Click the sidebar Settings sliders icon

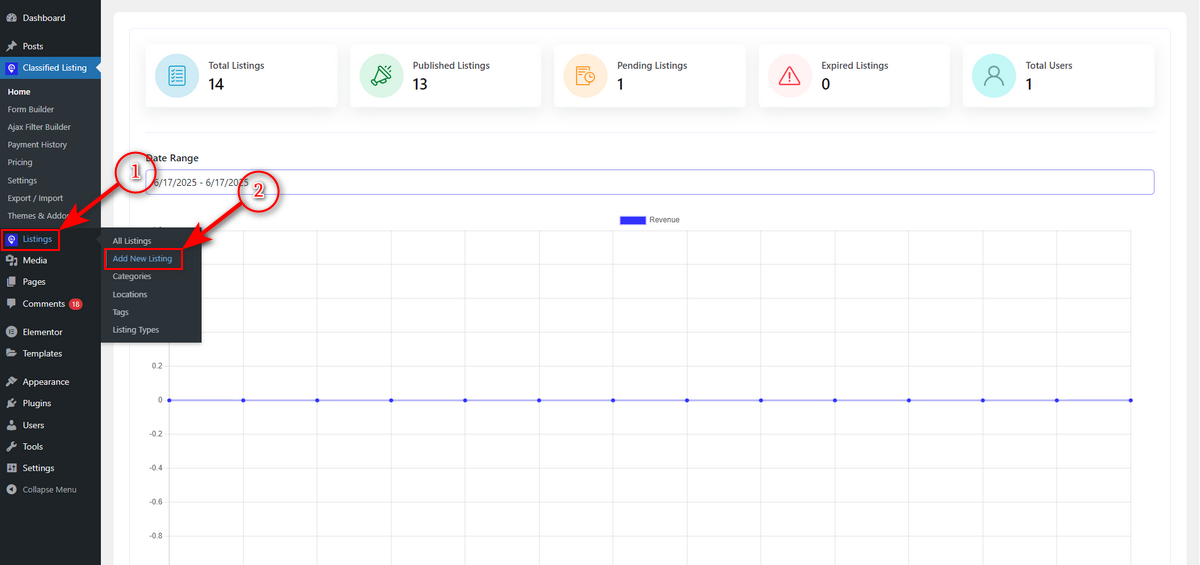tap(11, 468)
